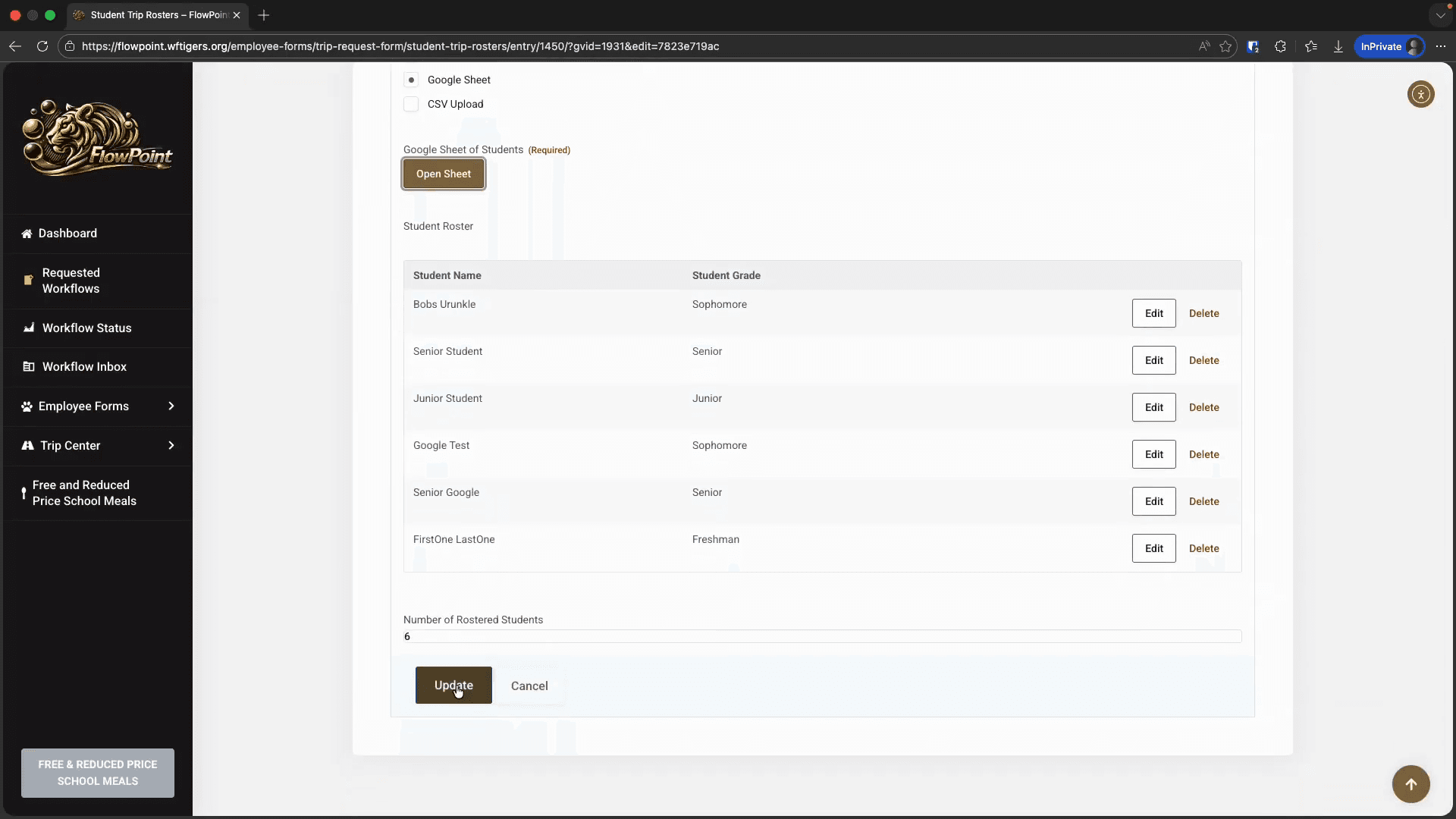Click the Requested Workflows sidebar icon
Viewport: 1456px width, 819px height.
click(28, 280)
